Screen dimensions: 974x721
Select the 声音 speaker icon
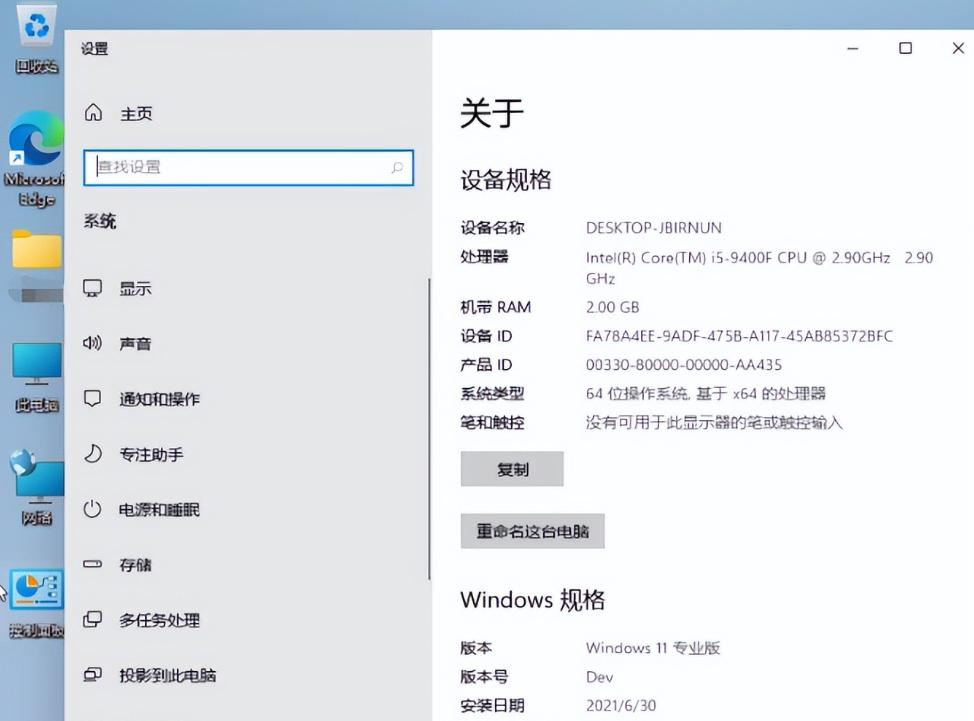point(93,343)
